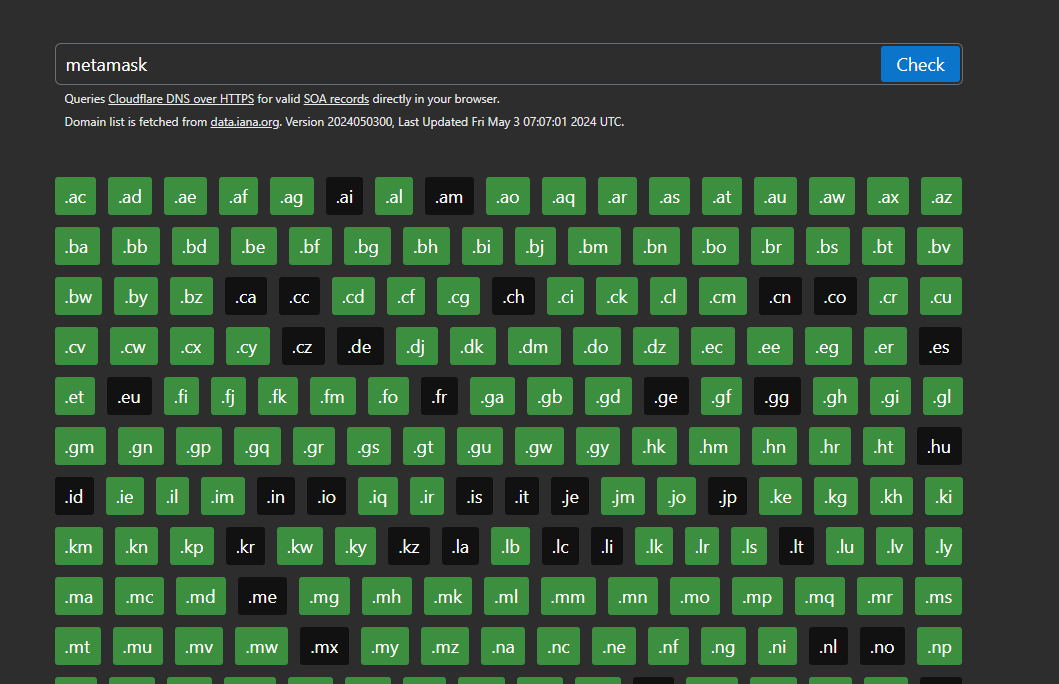
Task: Choose the .np domain tile
Action: tap(939, 647)
